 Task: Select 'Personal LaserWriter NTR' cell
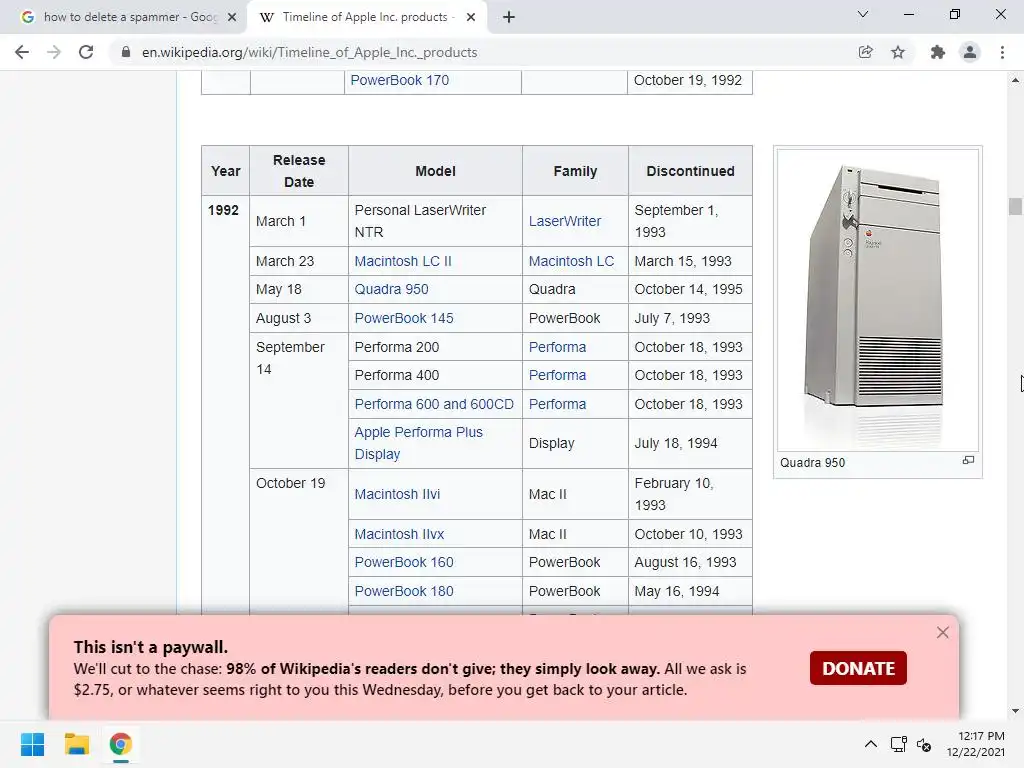coord(435,221)
